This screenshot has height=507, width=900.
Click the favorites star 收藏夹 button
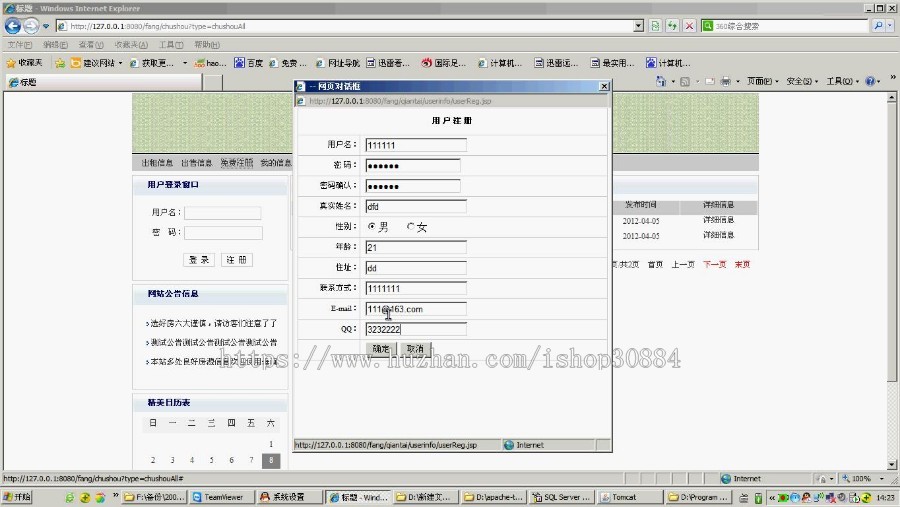24,63
